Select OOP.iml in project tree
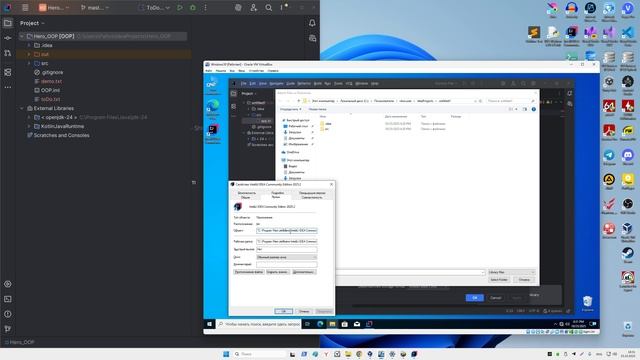 [50, 90]
